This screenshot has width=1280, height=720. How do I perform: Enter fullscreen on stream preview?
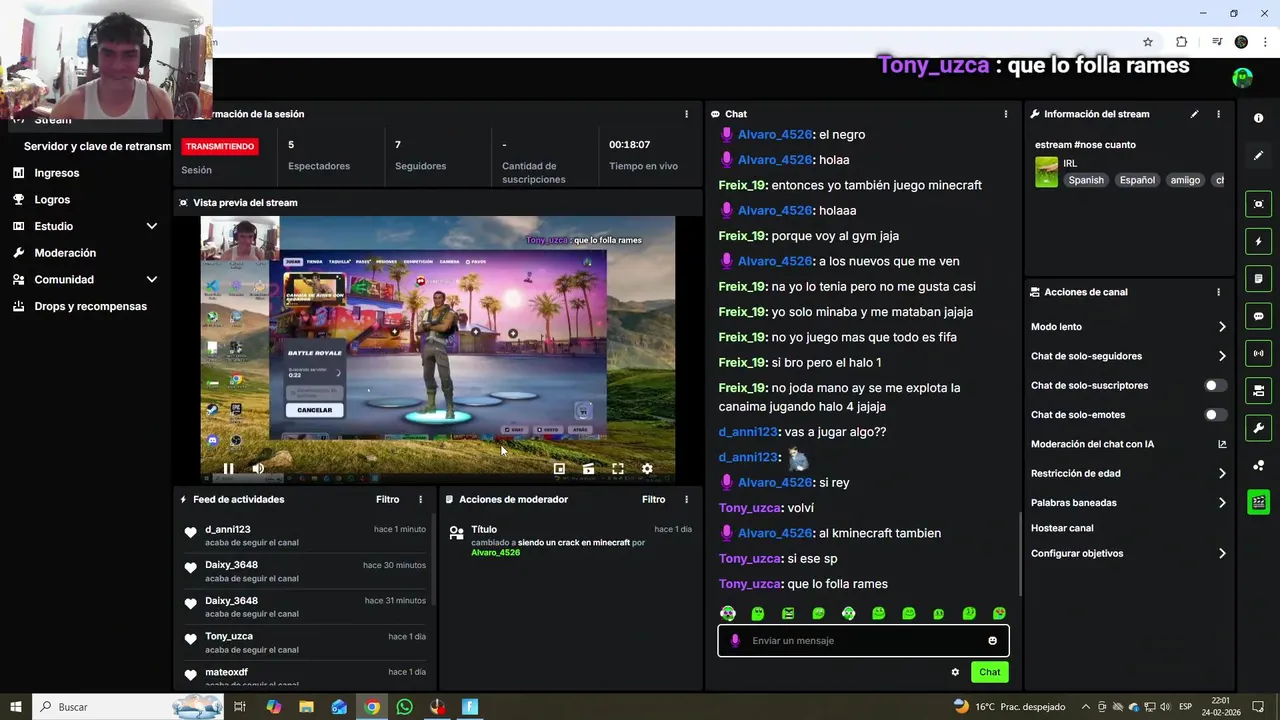618,468
